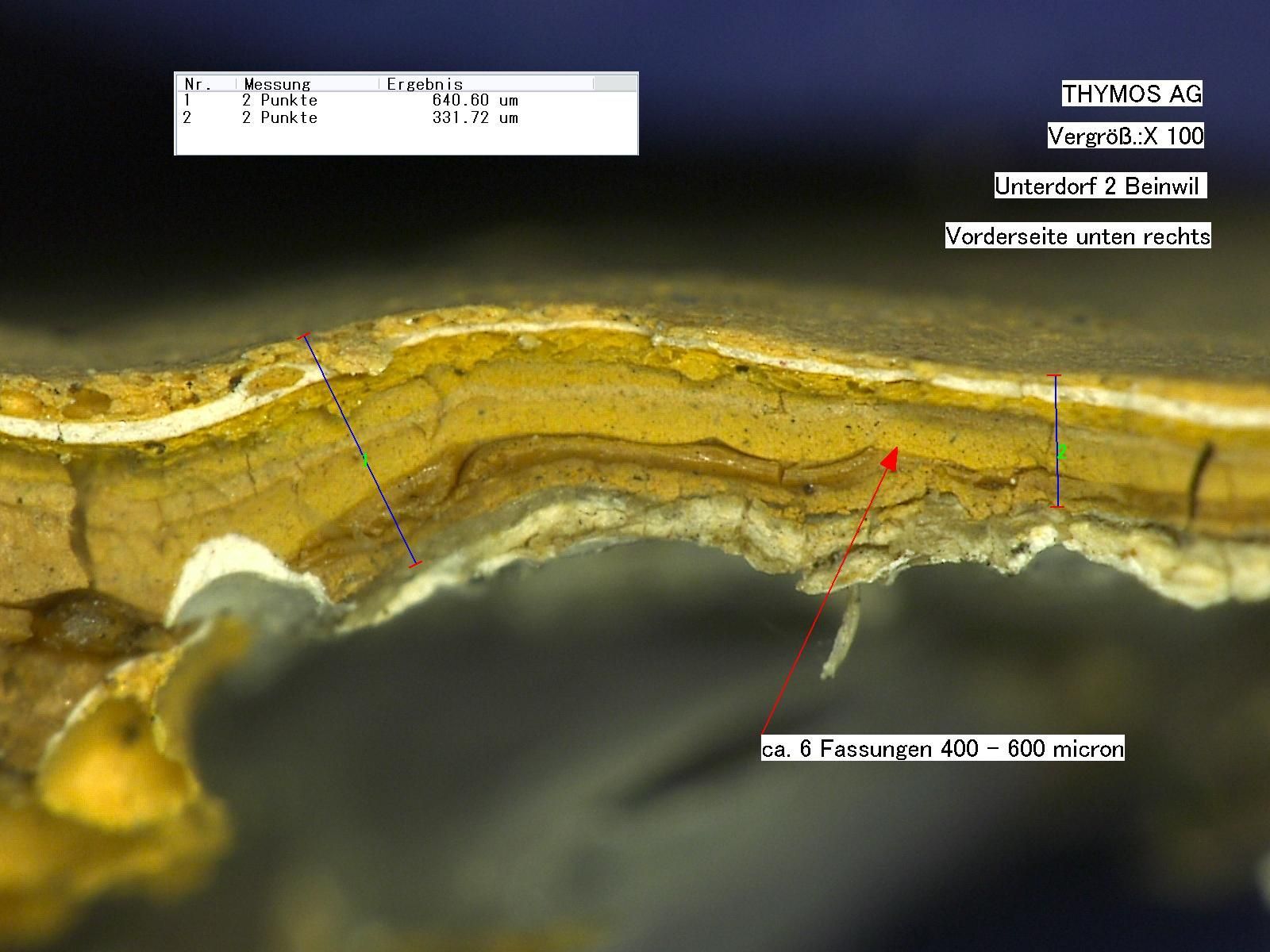Click "2 Punkte" in measurement row 2

(279, 118)
